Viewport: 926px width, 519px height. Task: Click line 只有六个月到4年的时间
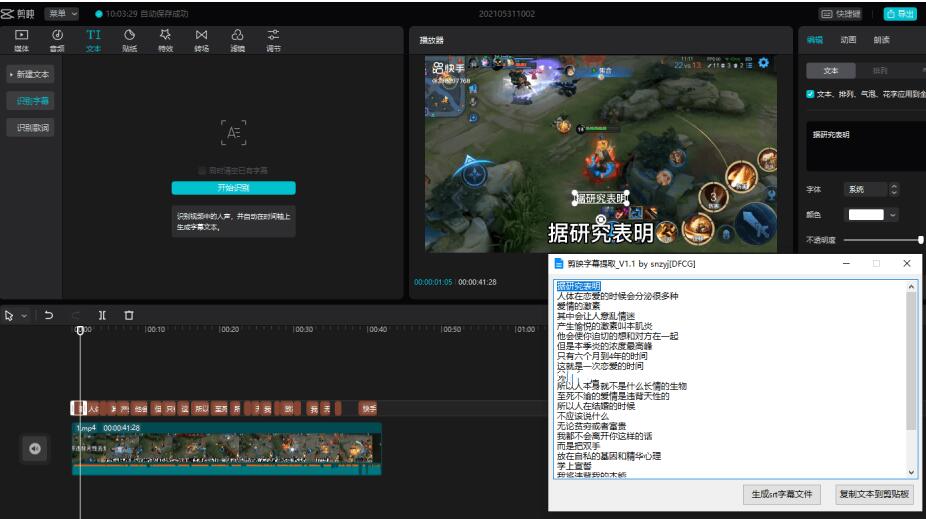coord(602,356)
